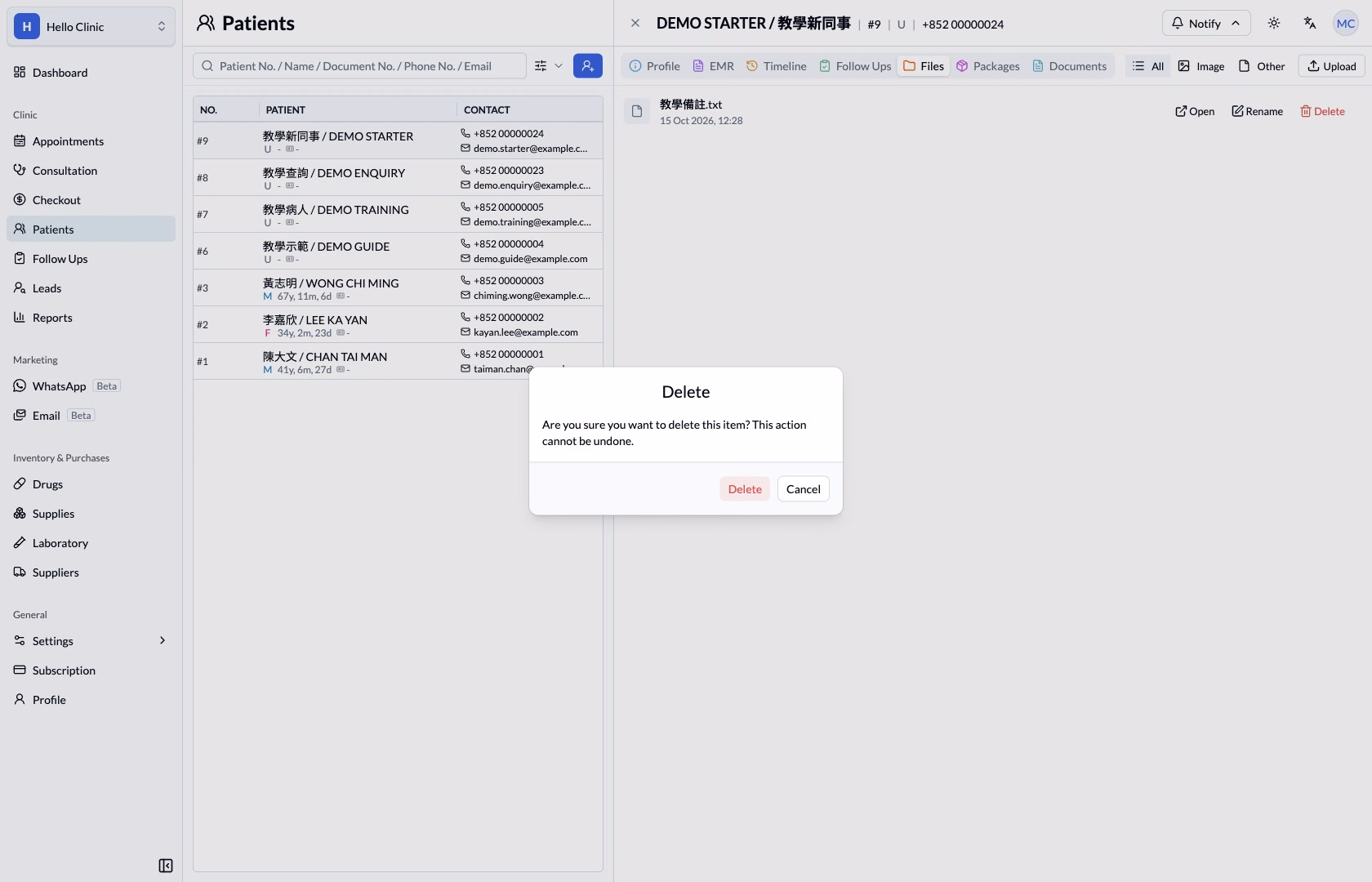The image size is (1372, 882).
Task: Open Drugs inventory page
Action: [x=91, y=483]
